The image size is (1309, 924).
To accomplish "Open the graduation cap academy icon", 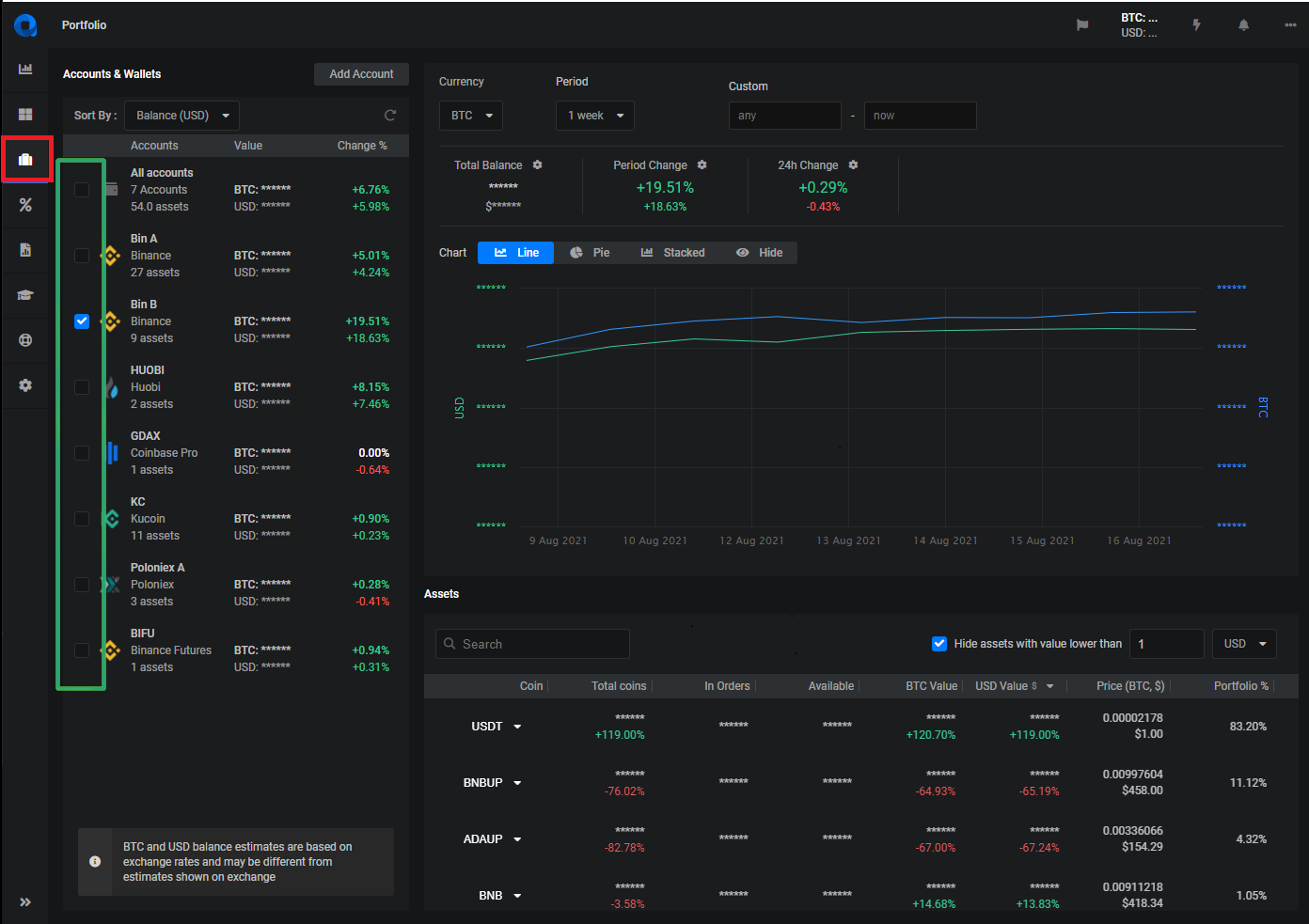I will pos(25,295).
